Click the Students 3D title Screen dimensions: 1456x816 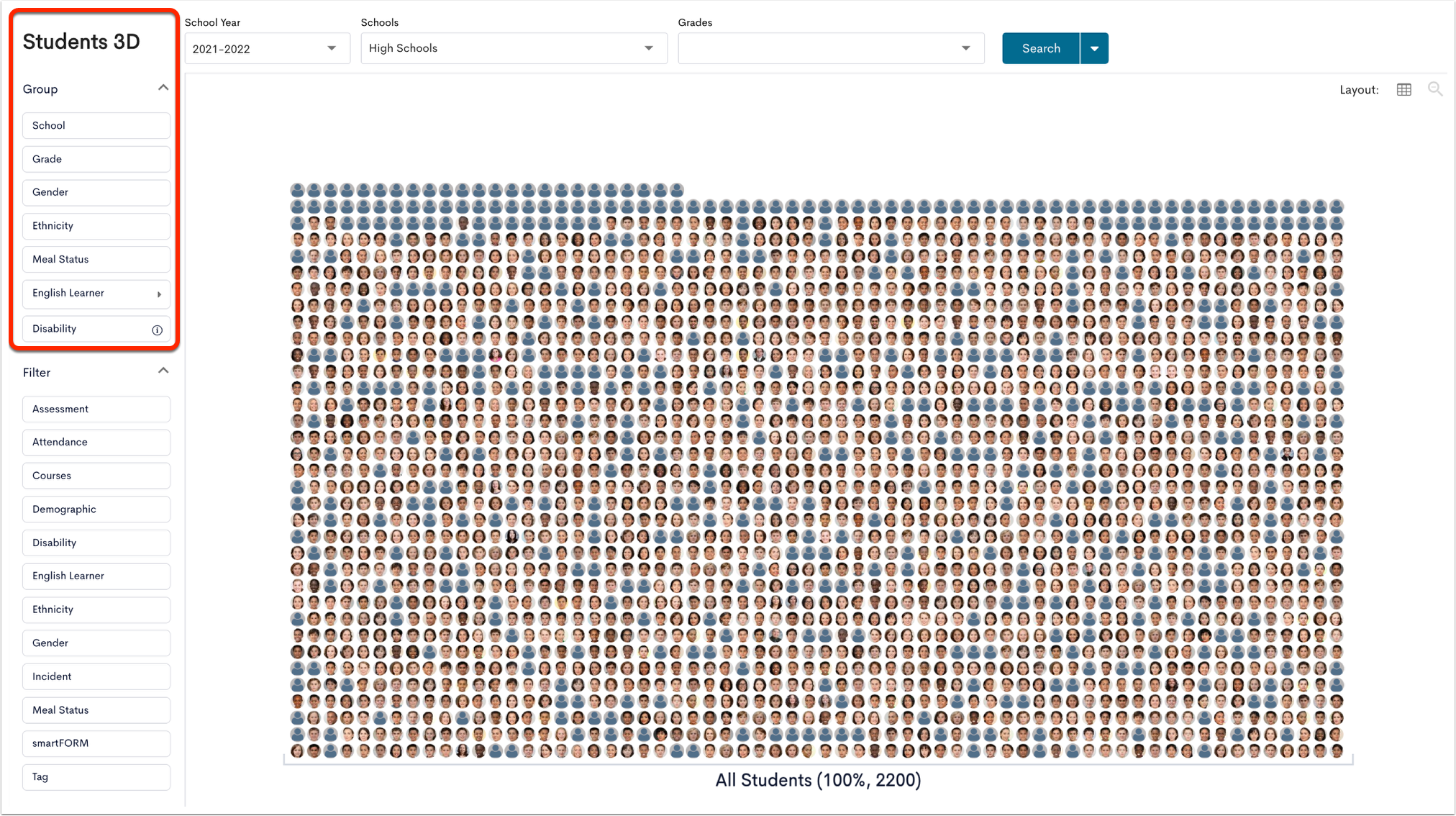(x=81, y=42)
